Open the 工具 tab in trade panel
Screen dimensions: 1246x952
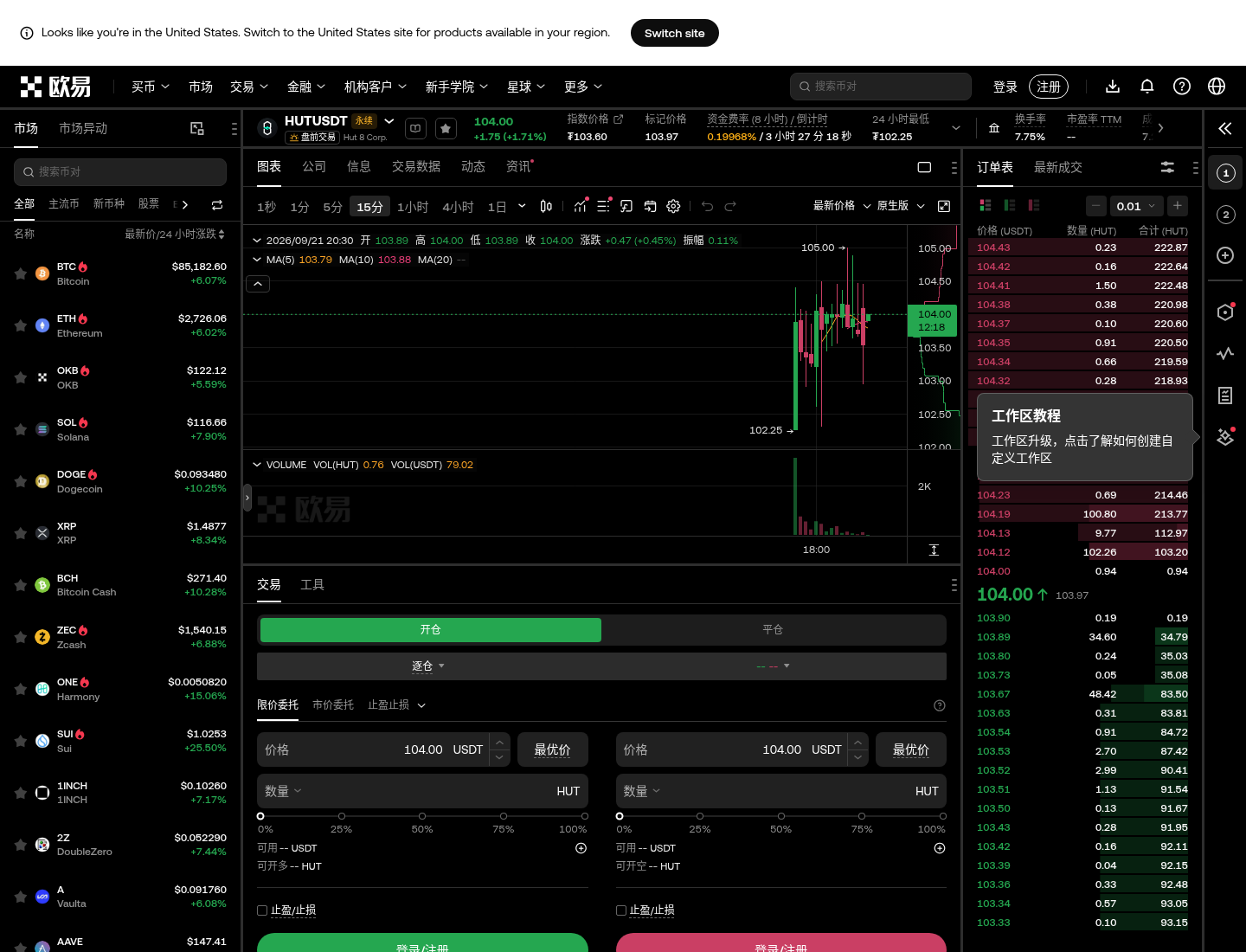pos(312,585)
